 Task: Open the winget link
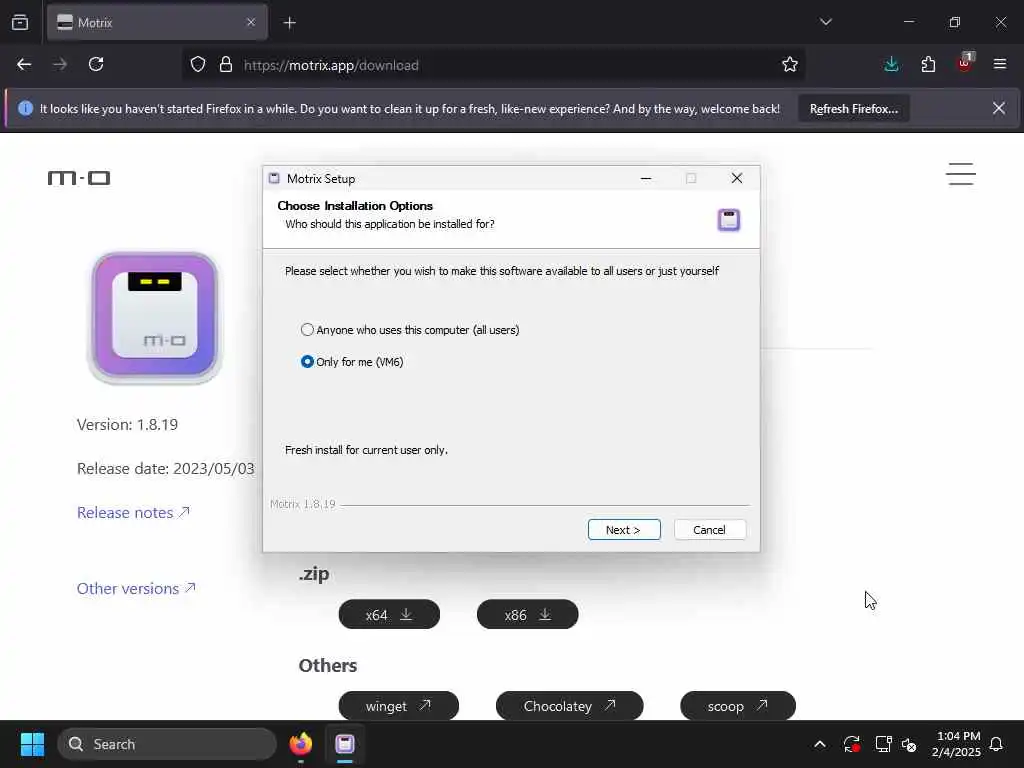point(398,706)
